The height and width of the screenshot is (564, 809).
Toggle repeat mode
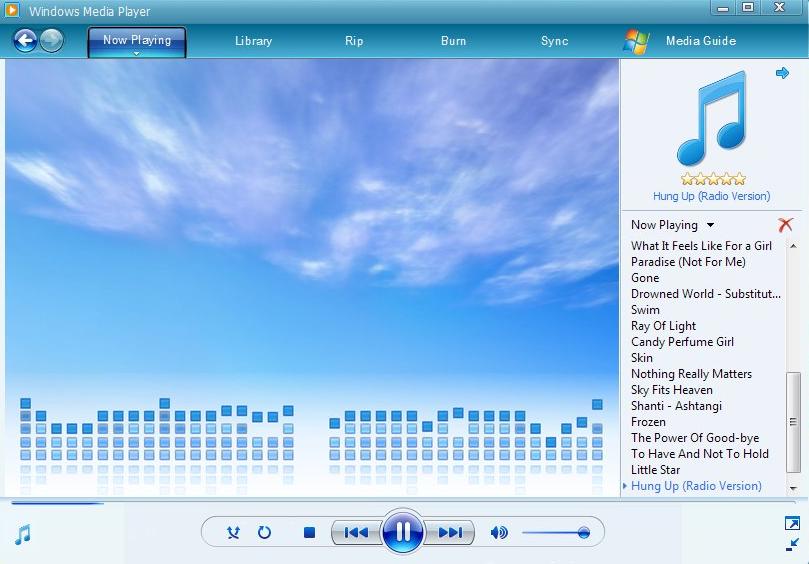click(264, 532)
